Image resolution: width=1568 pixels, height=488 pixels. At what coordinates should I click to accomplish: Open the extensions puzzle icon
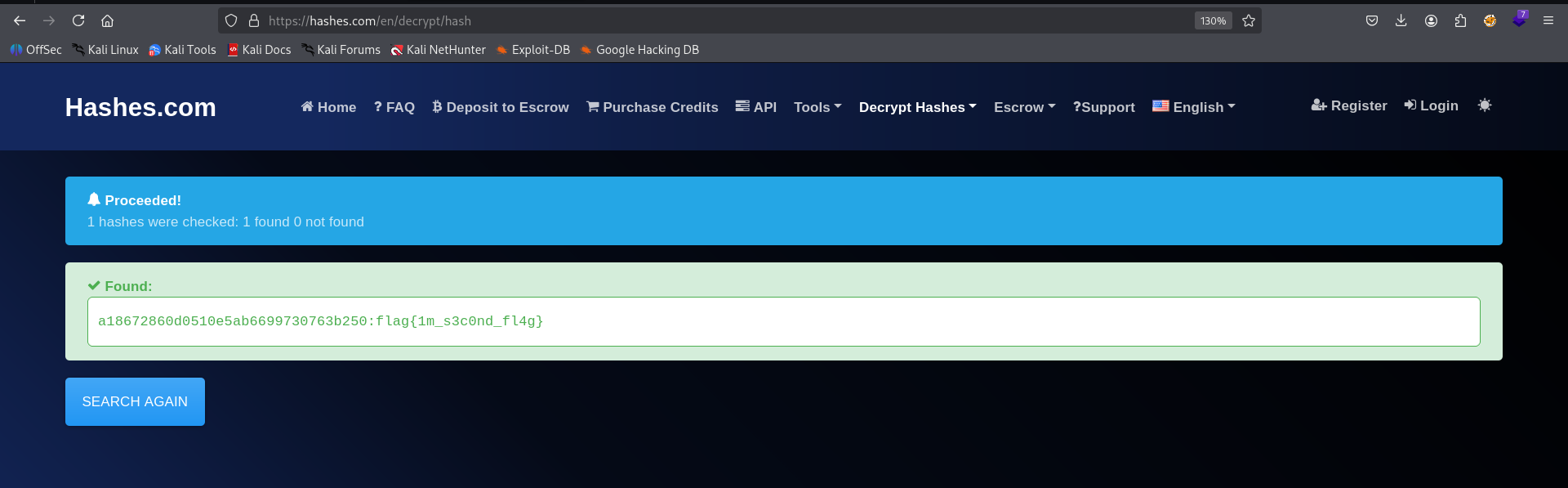click(x=1460, y=20)
